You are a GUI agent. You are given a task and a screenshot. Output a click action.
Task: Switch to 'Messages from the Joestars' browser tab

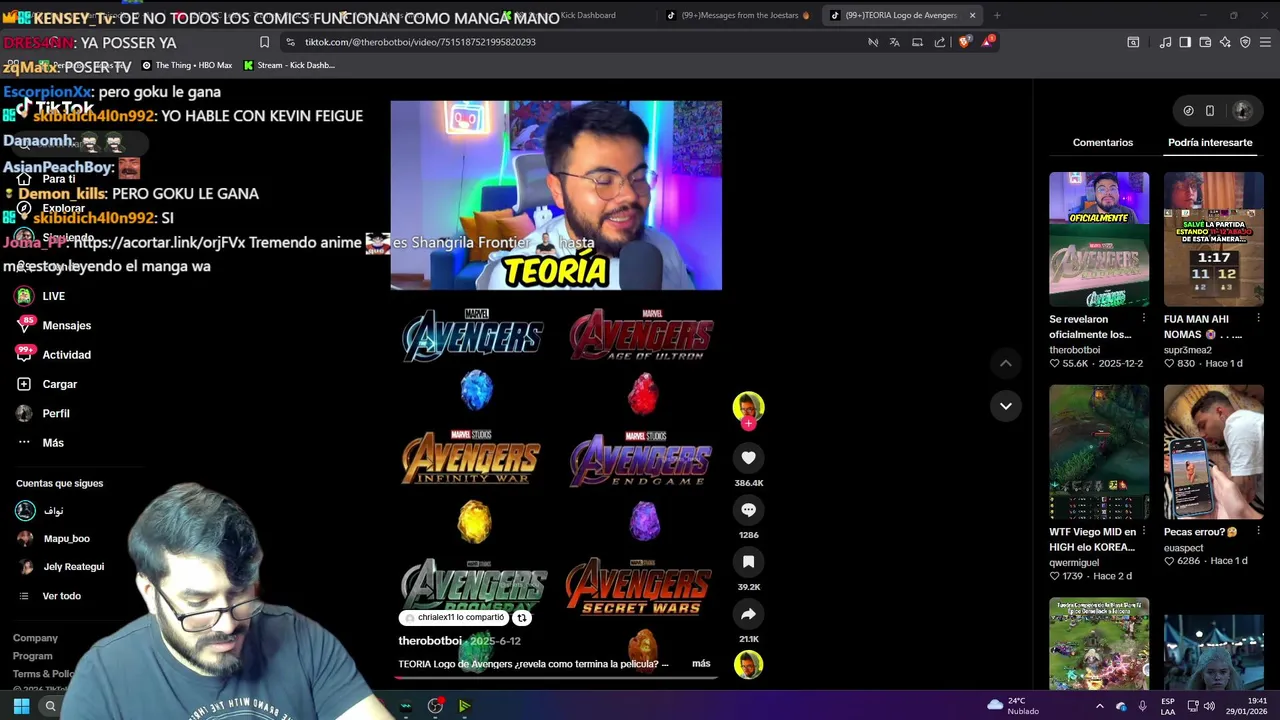coord(738,15)
